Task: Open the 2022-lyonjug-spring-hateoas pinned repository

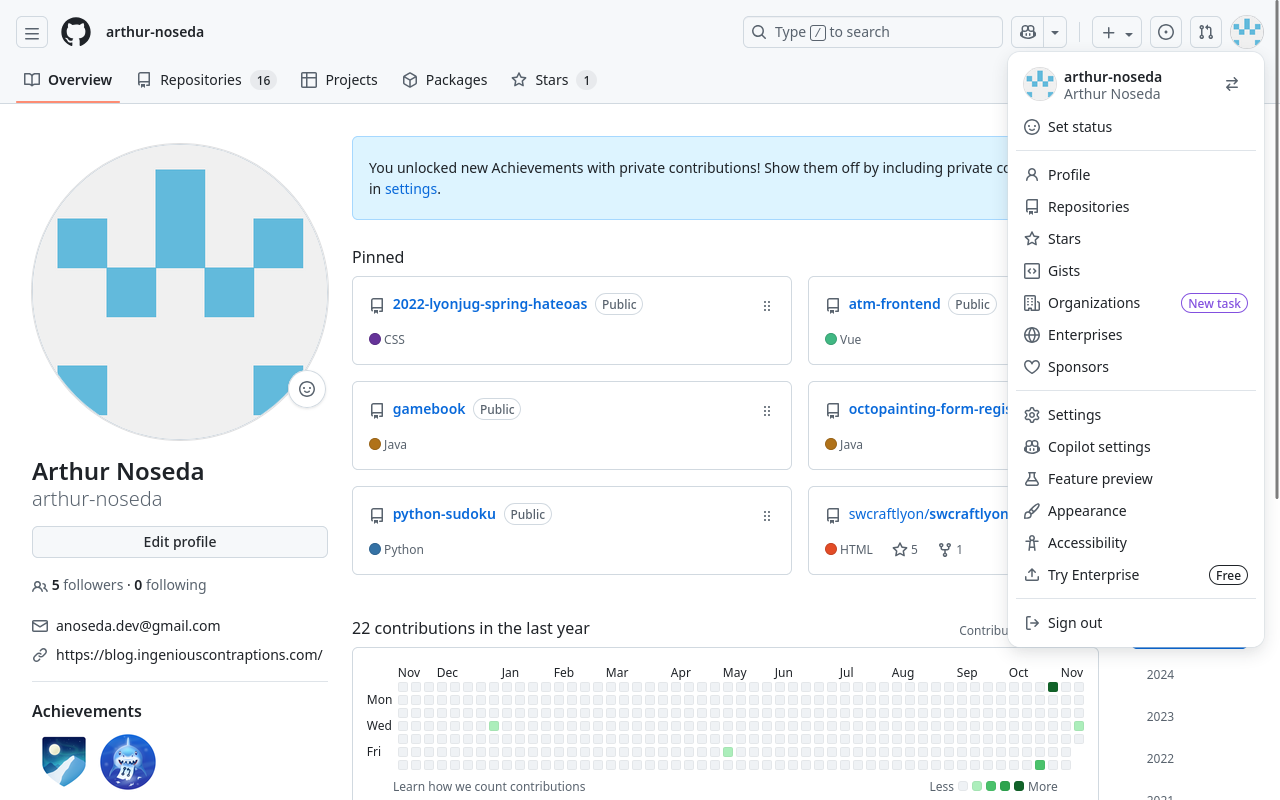Action: [x=490, y=303]
